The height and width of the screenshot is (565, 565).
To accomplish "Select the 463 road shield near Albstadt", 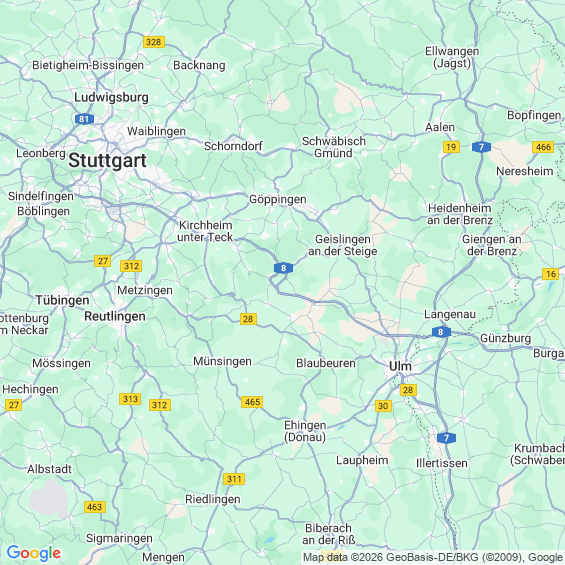I will pyautogui.click(x=95, y=507).
